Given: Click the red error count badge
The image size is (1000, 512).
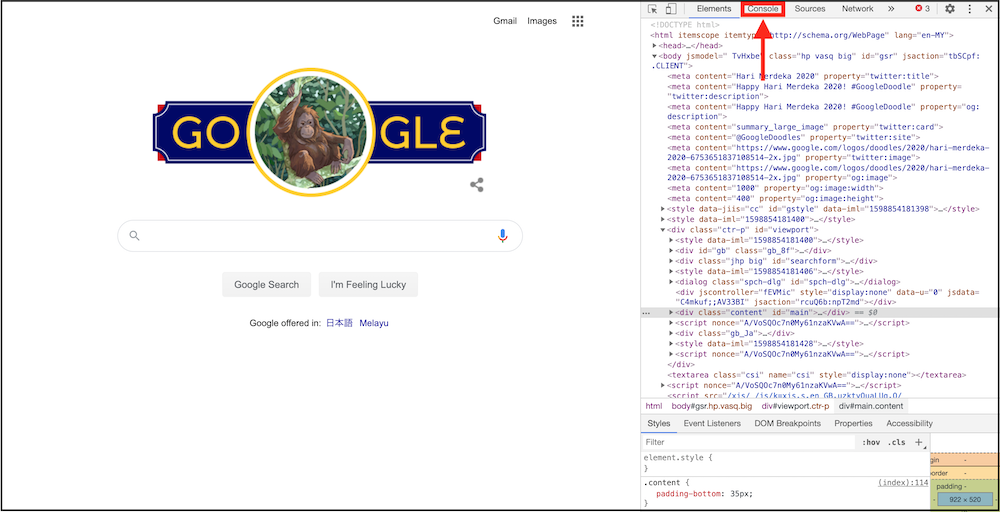Looking at the screenshot, I should [922, 9].
